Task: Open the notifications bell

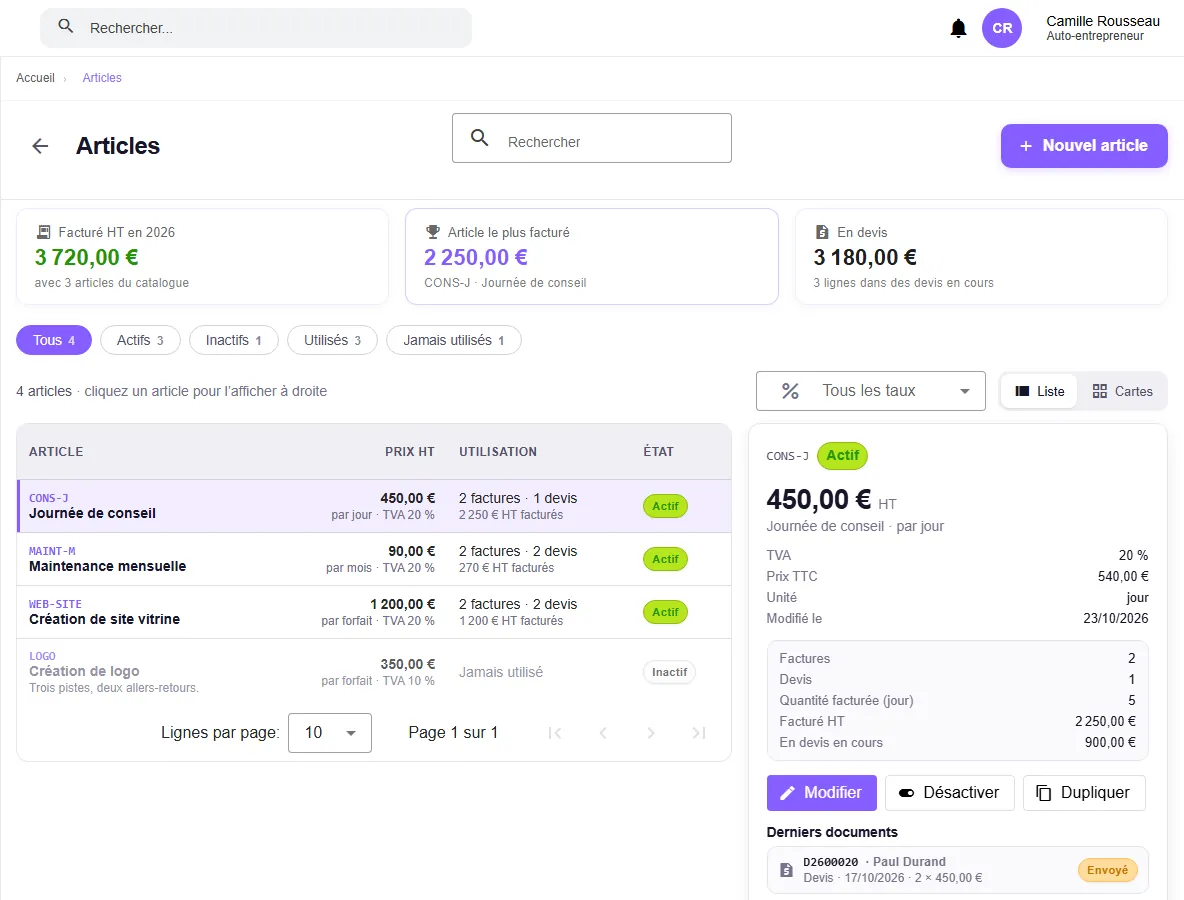Action: pyautogui.click(x=958, y=29)
